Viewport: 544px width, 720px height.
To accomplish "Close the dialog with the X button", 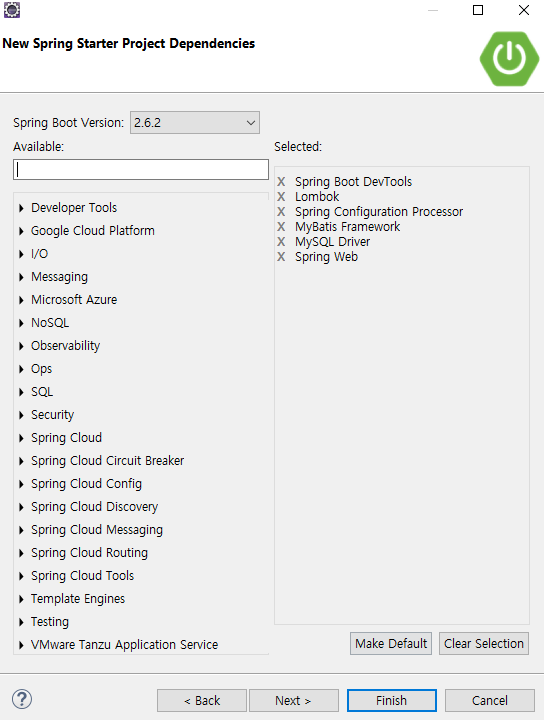I will (x=524, y=10).
